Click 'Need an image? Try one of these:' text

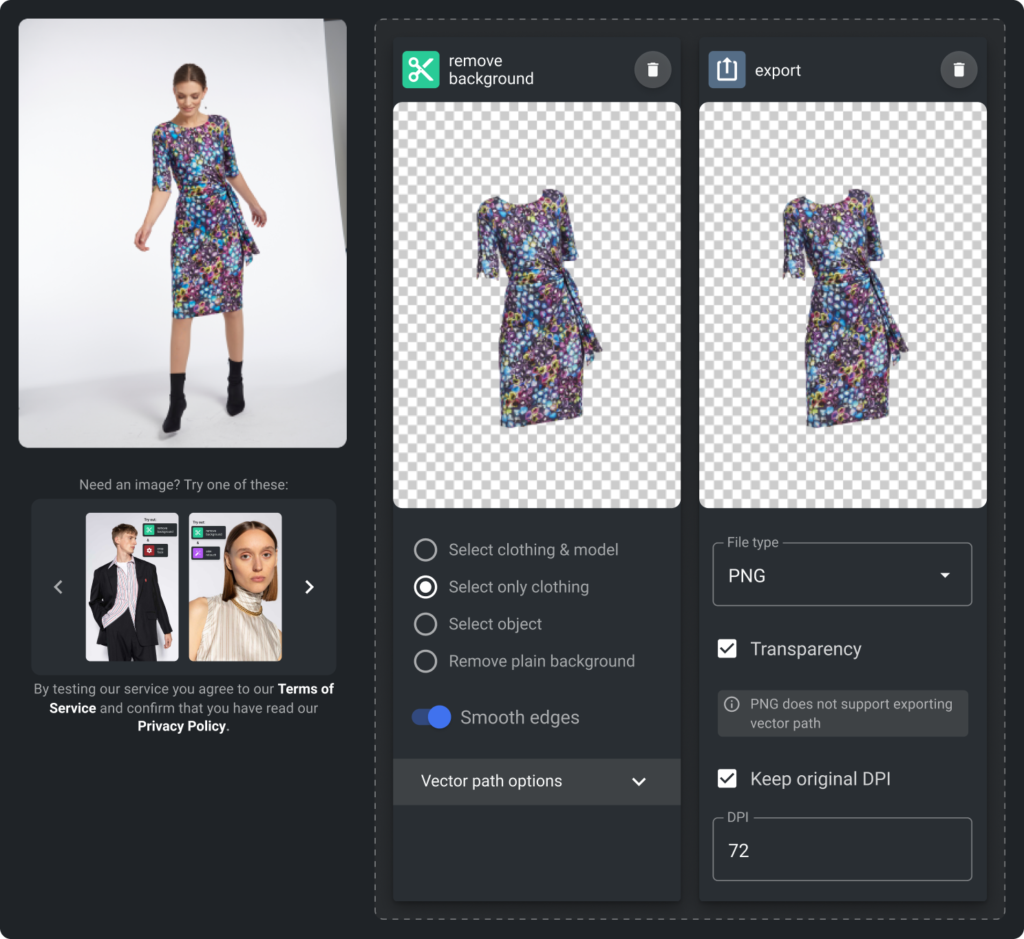(184, 485)
